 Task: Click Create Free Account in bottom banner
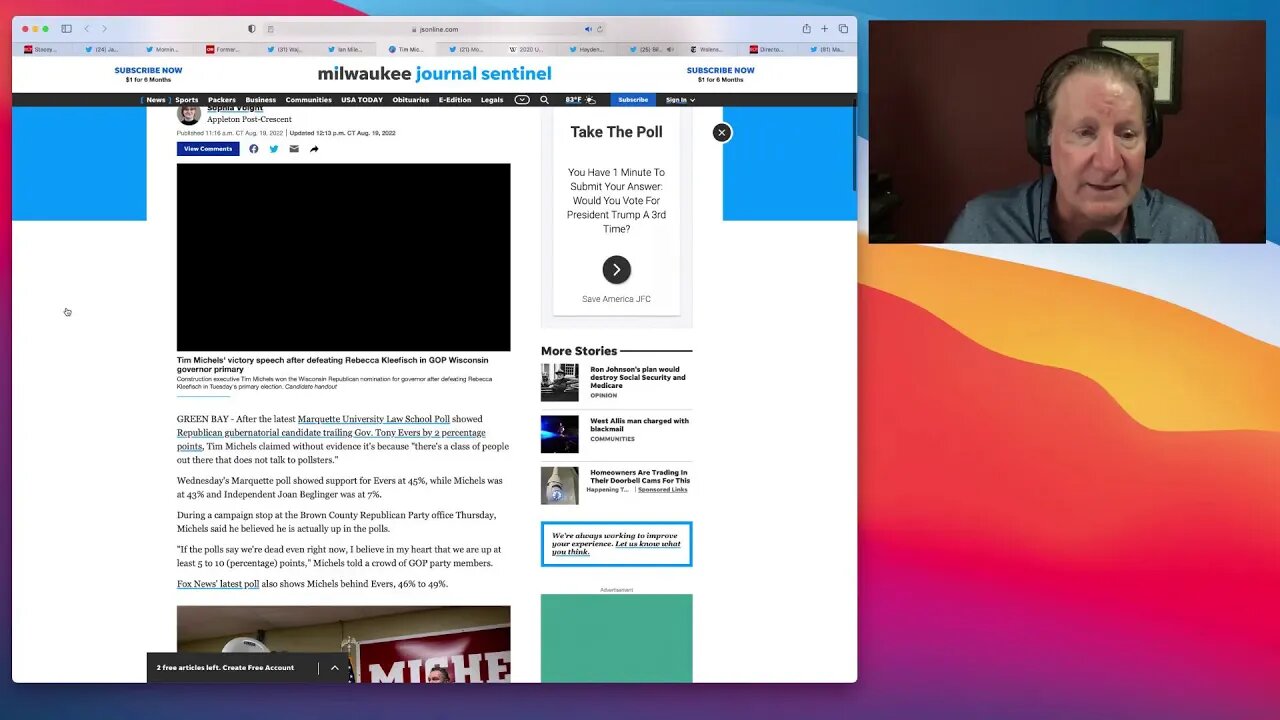(x=259, y=667)
